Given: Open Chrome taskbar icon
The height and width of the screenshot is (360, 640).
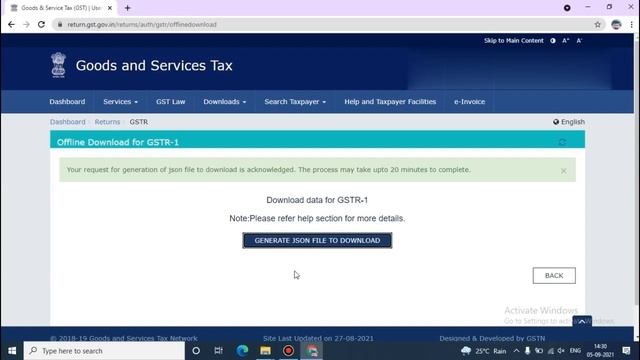Looking at the screenshot, I should click(x=311, y=351).
